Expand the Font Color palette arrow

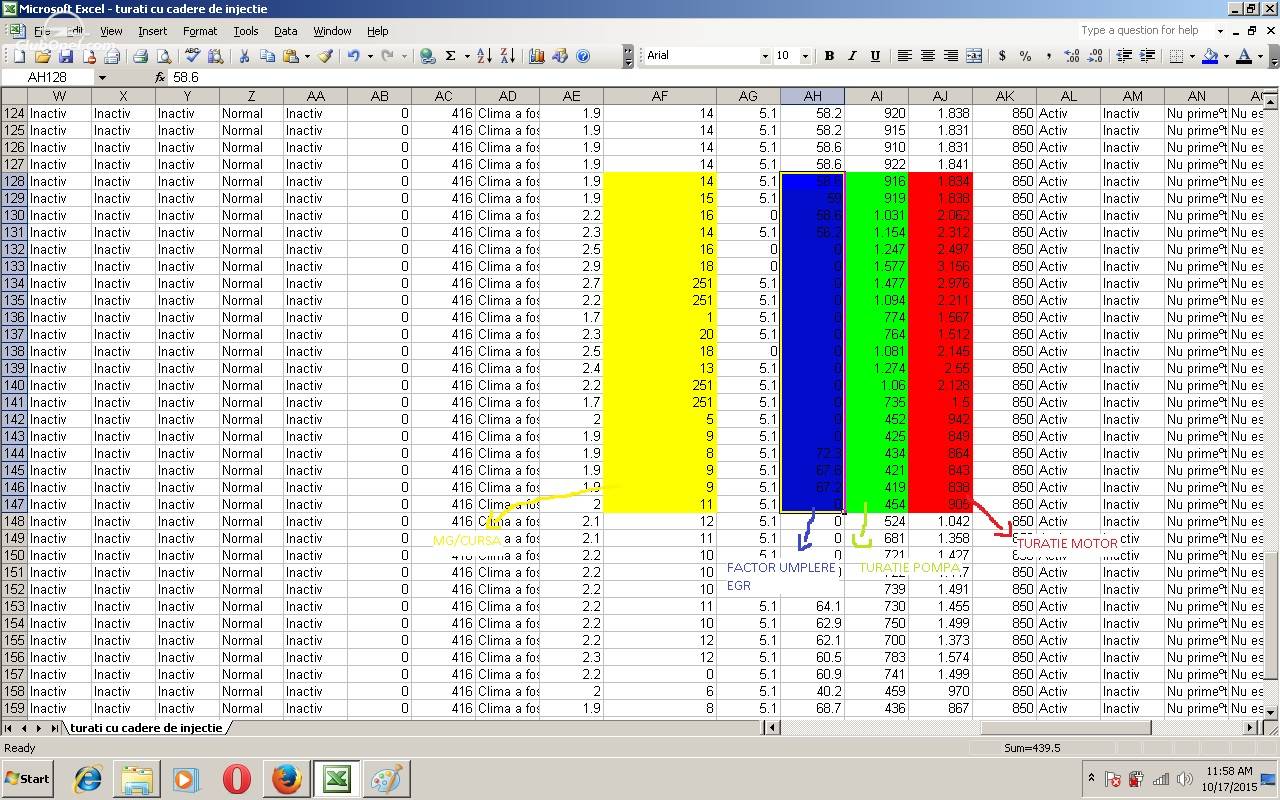pos(1260,56)
